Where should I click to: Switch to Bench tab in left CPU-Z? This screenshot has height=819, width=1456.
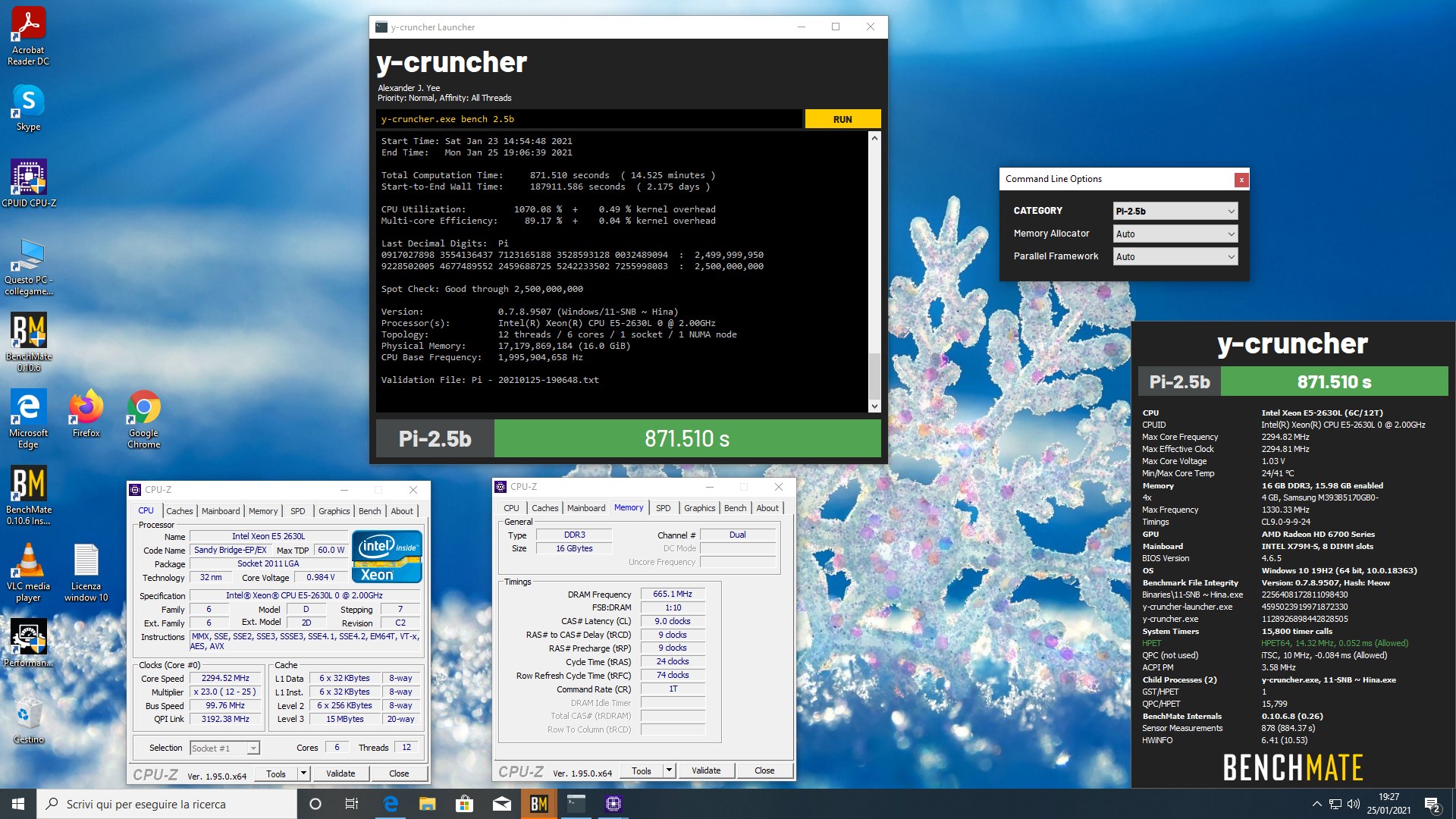click(x=370, y=511)
